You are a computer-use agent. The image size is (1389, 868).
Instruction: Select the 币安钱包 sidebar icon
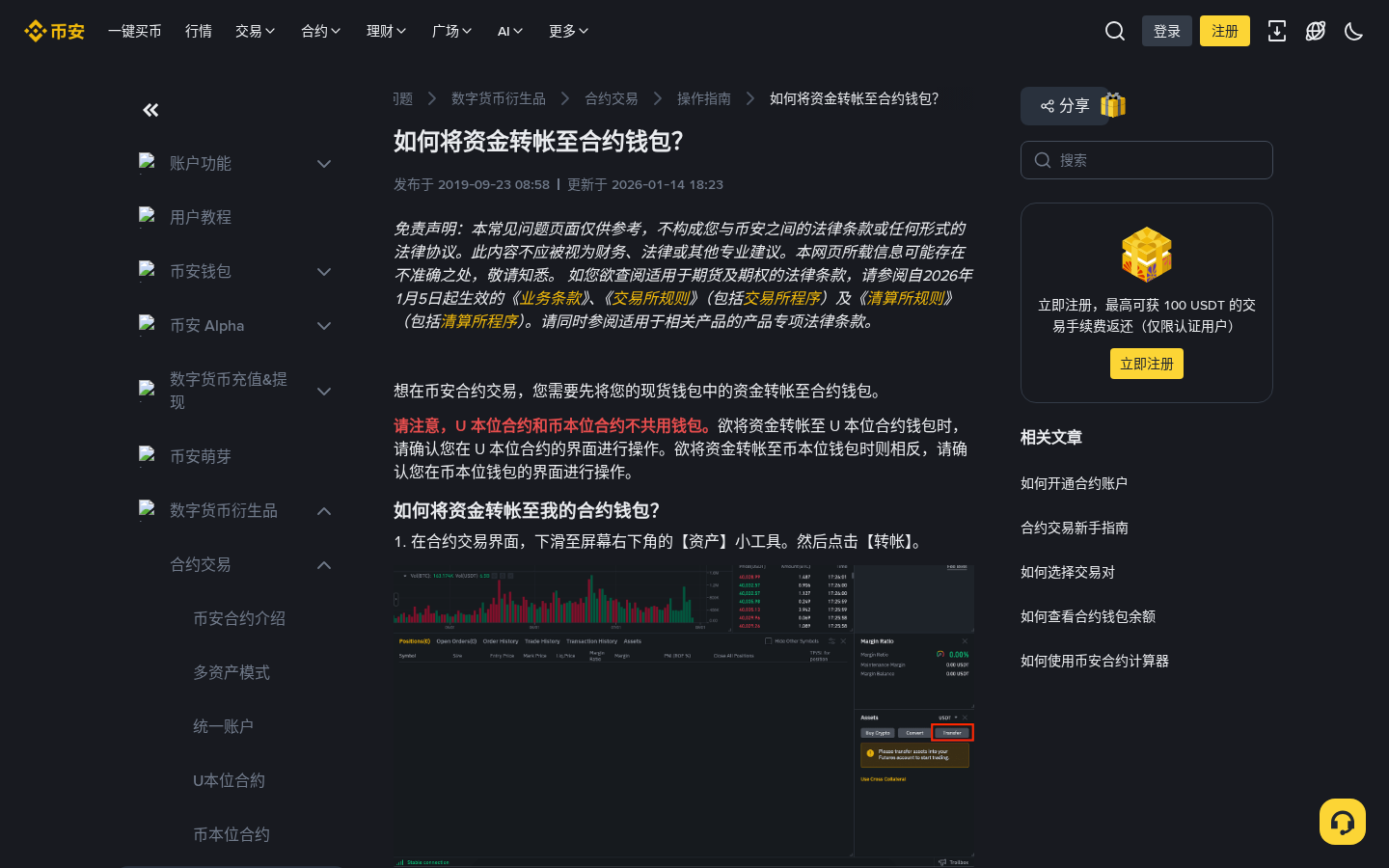point(148,271)
